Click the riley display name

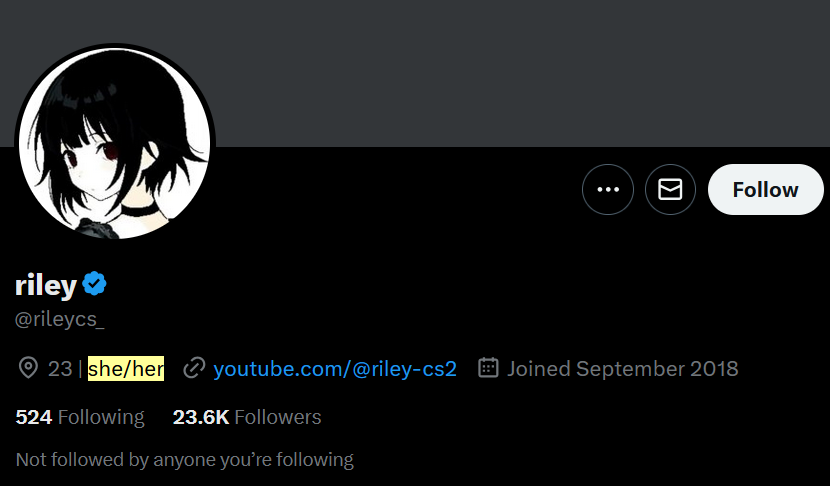46,285
